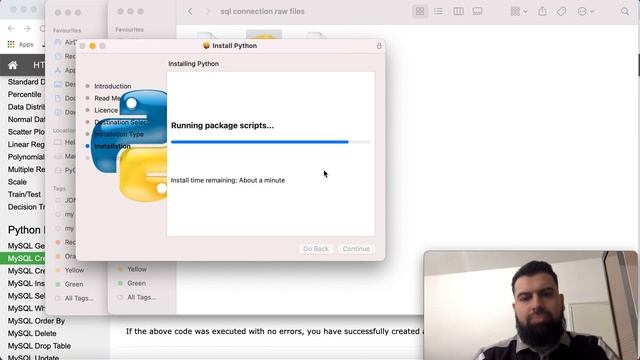Click the Install Python package title icon

coord(206,46)
